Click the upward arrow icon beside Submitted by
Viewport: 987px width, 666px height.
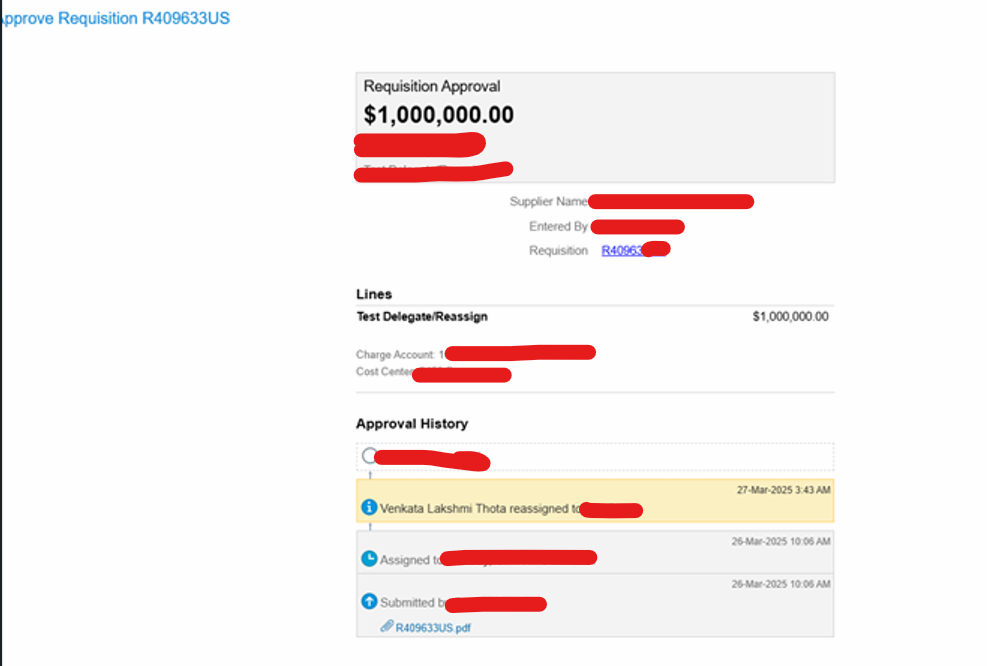[x=369, y=602]
